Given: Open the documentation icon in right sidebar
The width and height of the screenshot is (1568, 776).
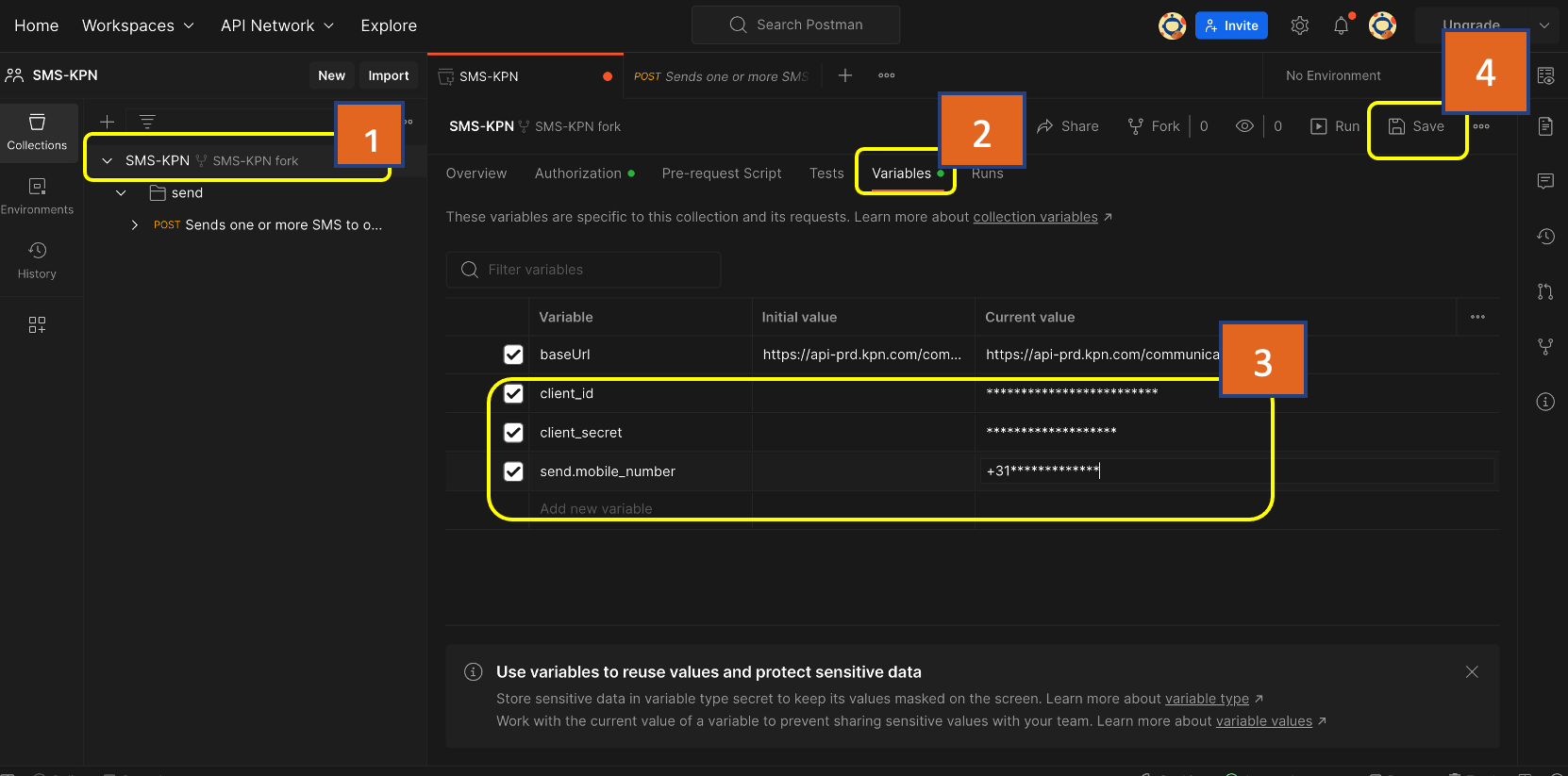Looking at the screenshot, I should point(1545,126).
